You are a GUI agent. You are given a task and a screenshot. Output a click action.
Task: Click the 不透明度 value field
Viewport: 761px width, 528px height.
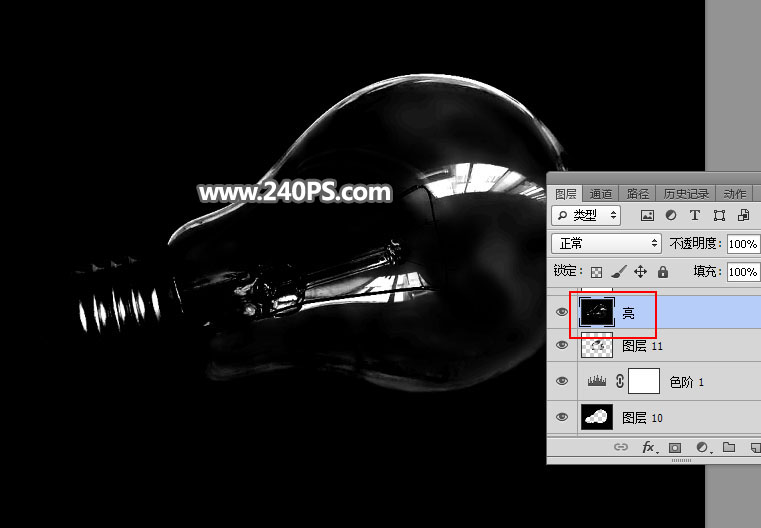click(x=742, y=243)
